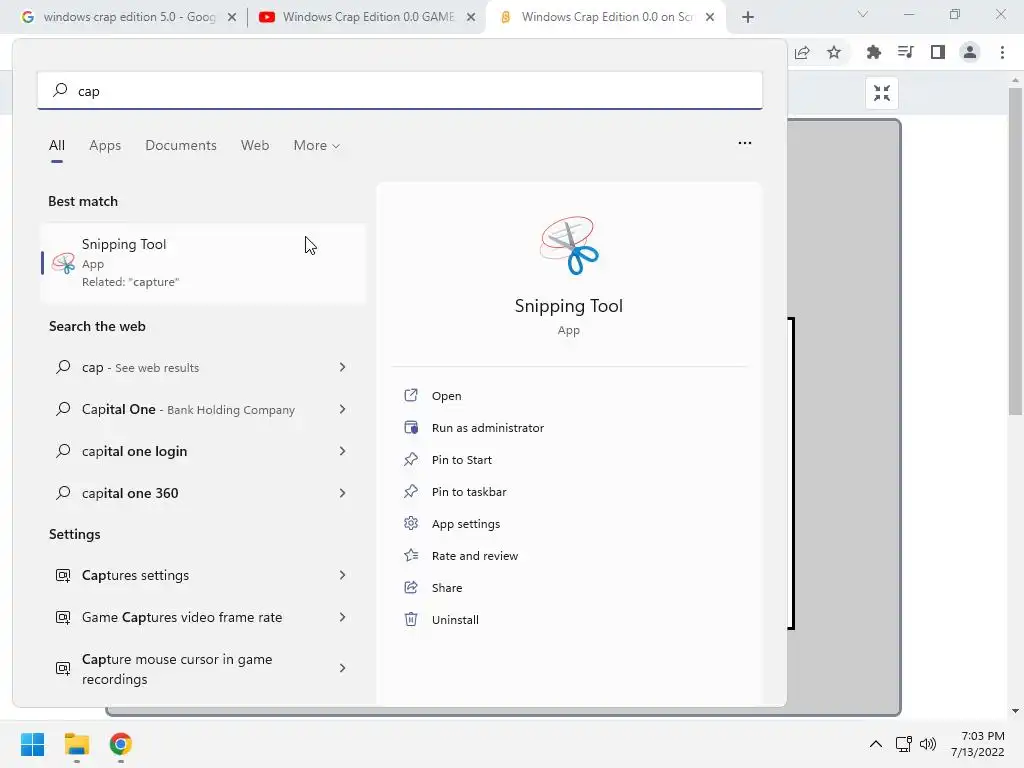Click the Share action entry
The width and height of the screenshot is (1024, 768).
[447, 588]
